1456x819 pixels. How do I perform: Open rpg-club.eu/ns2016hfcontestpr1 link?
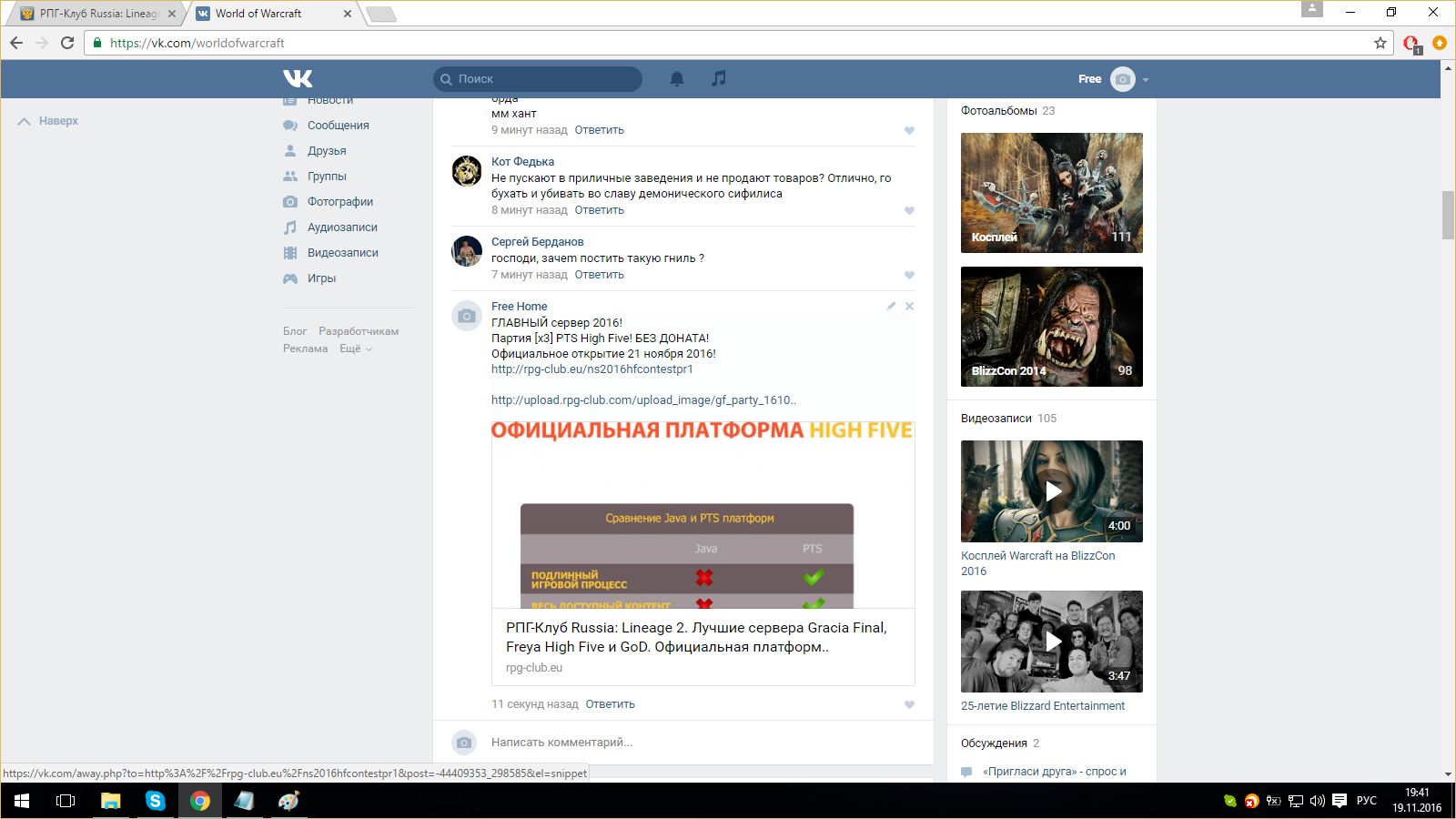[x=592, y=369]
